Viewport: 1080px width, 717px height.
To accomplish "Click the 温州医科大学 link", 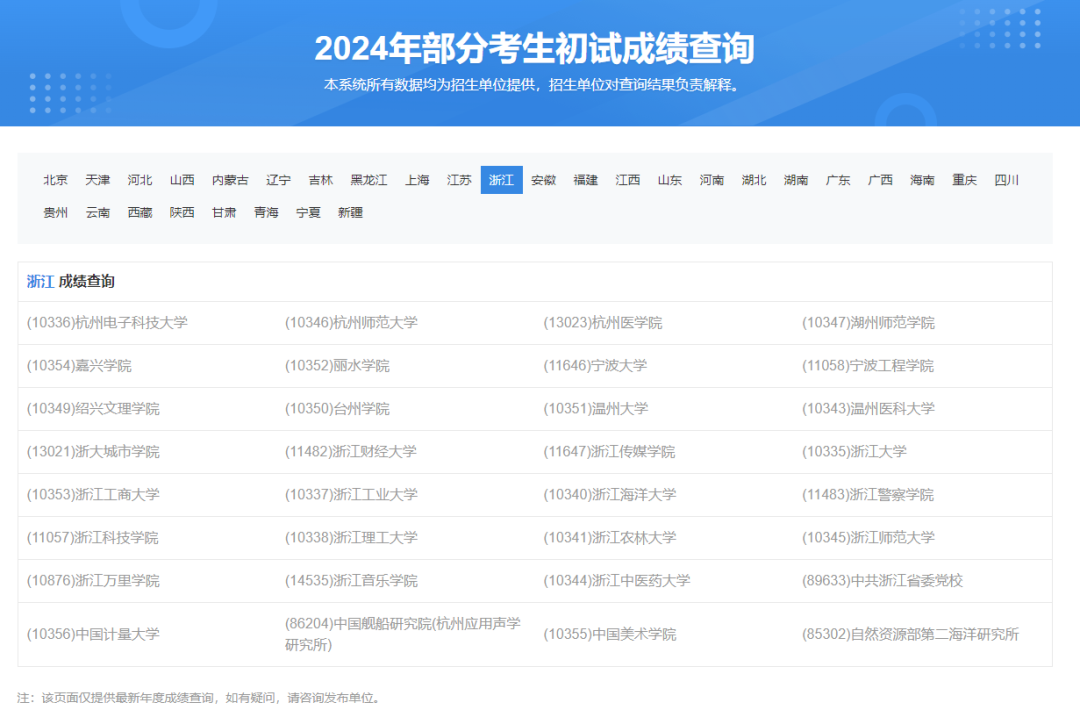I will pos(869,408).
